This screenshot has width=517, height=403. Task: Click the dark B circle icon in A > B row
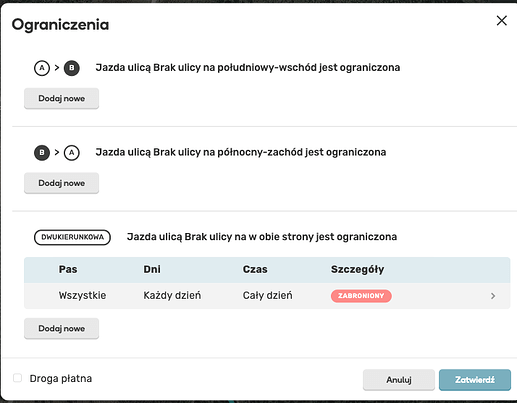click(72, 68)
